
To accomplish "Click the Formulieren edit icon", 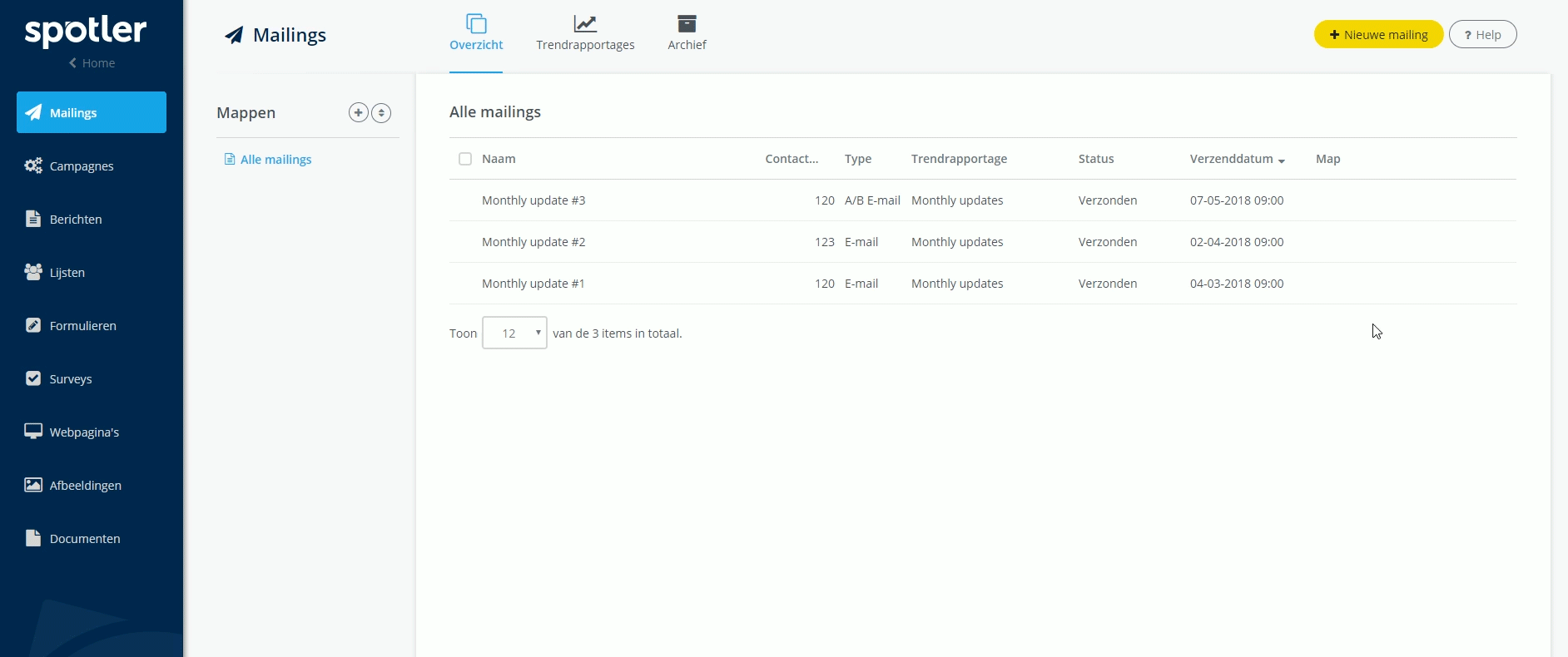I will click(33, 325).
